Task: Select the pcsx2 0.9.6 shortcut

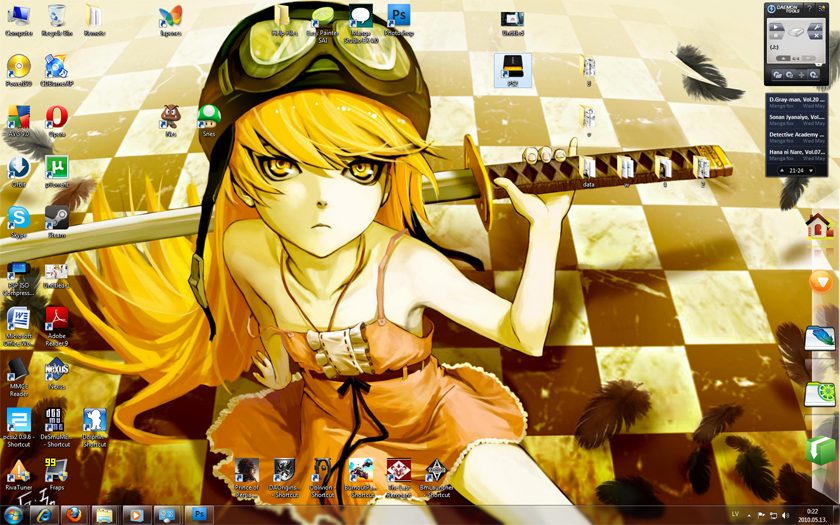Action: coord(19,428)
